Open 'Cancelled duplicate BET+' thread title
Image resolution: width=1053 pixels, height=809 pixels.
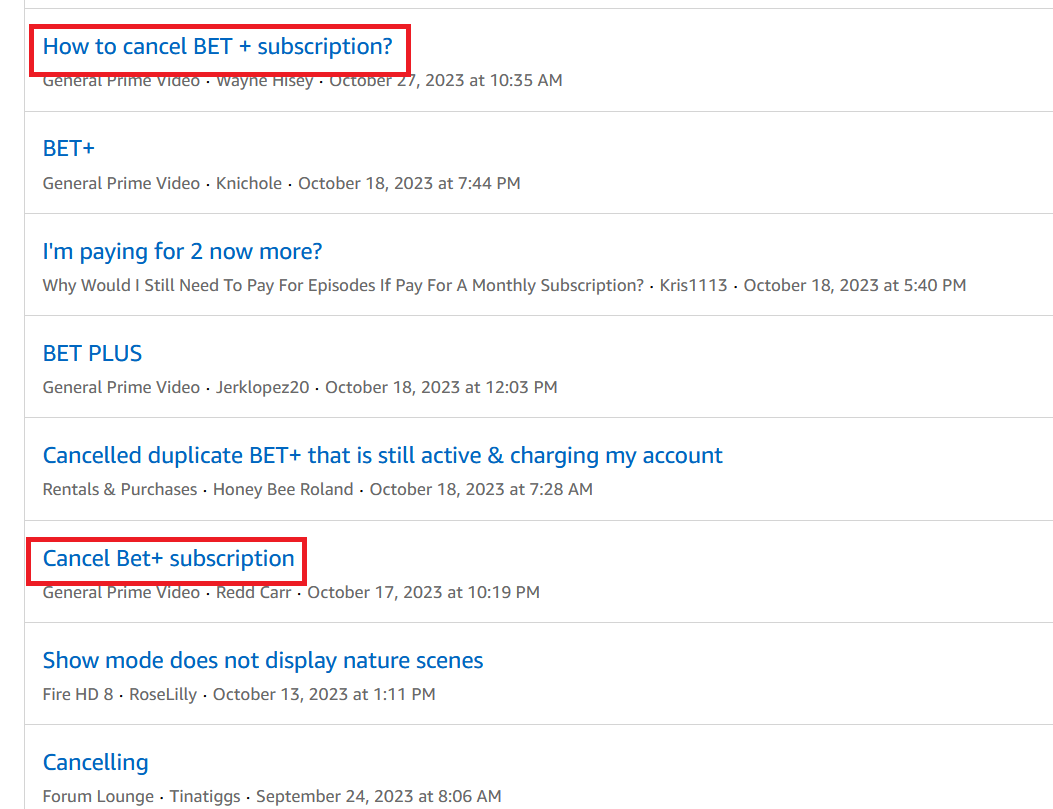pyautogui.click(x=382, y=456)
